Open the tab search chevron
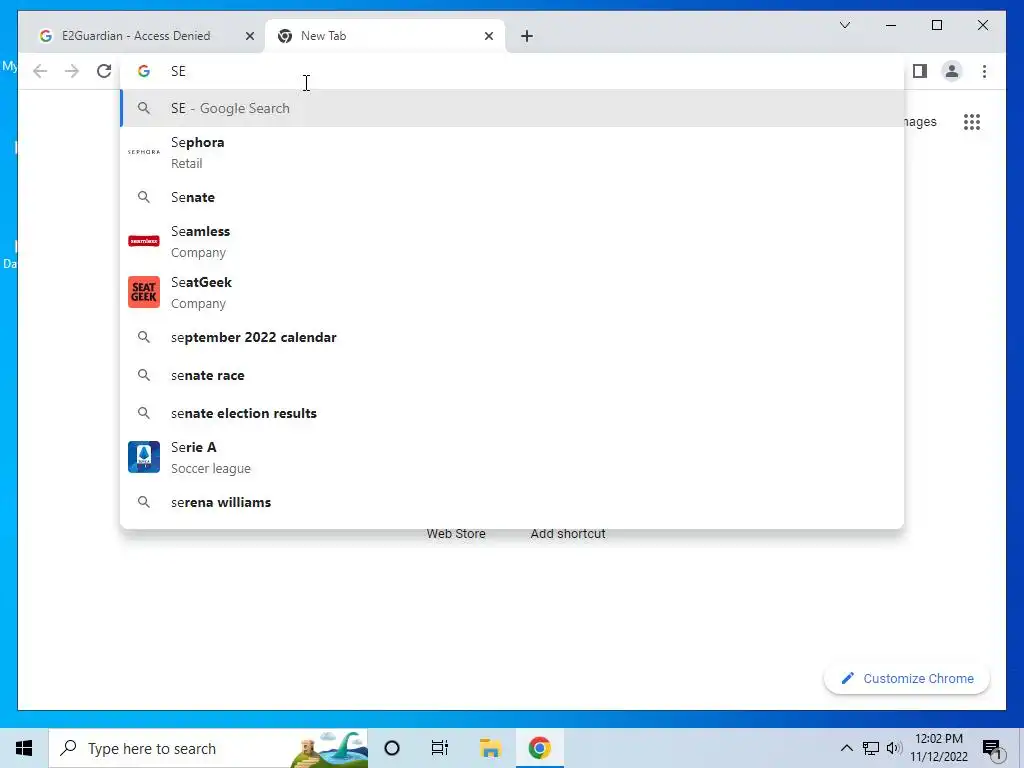Screen dimensions: 1024x768 coord(844,25)
